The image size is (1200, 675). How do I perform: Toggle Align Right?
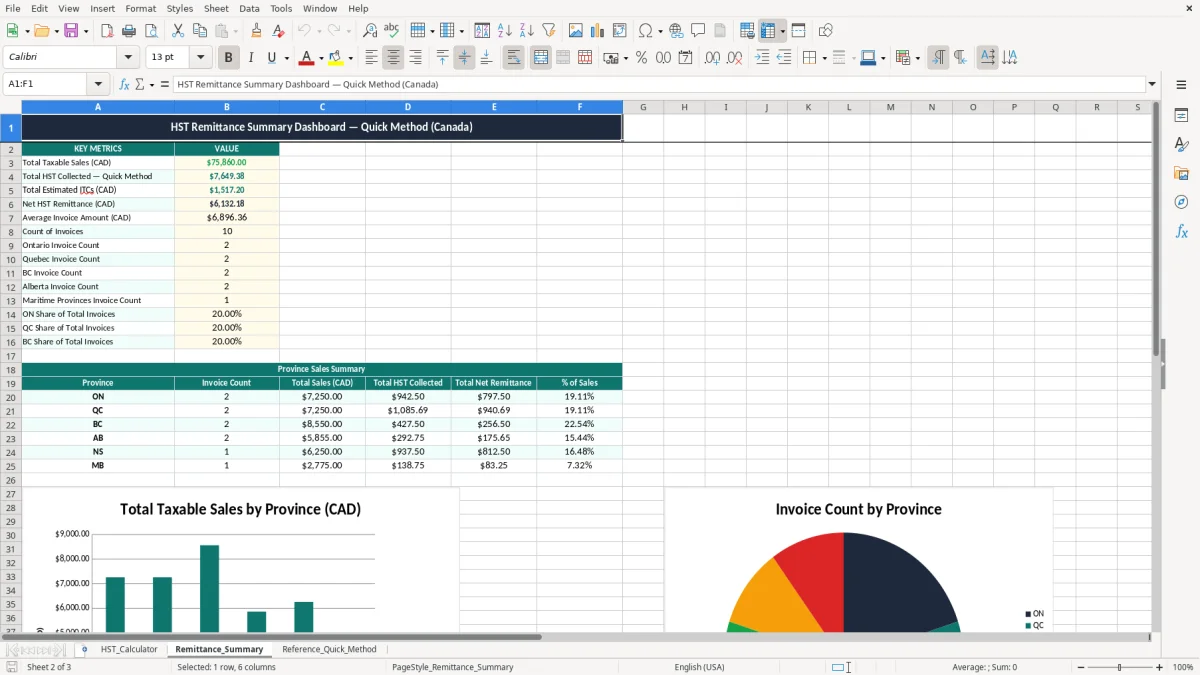point(415,58)
